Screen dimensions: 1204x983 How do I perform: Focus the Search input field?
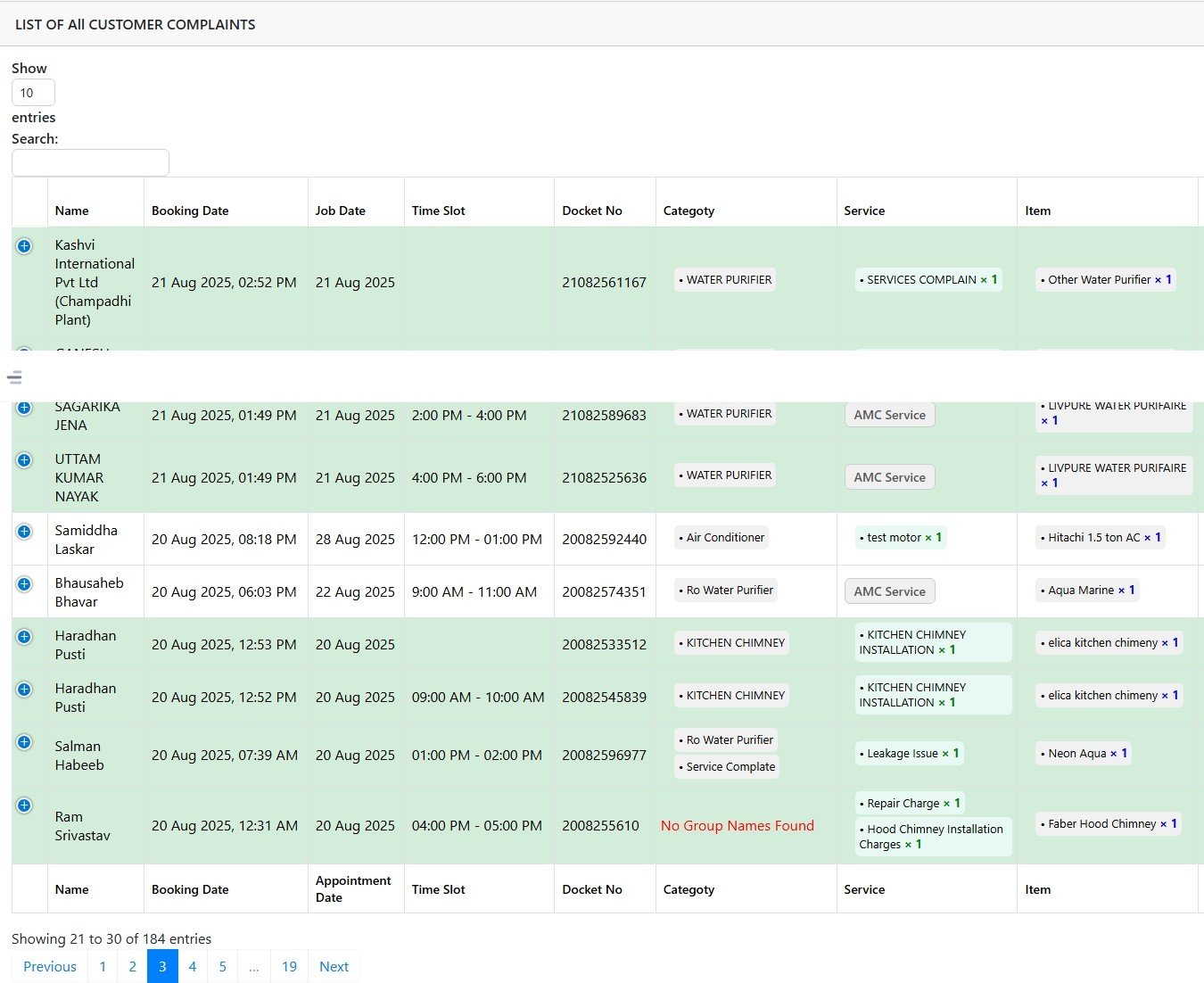[90, 162]
